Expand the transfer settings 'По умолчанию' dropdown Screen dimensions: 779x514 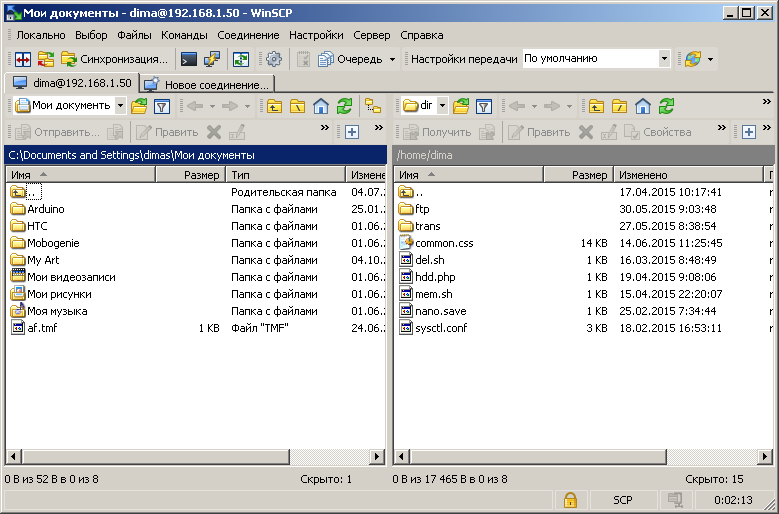coord(664,59)
